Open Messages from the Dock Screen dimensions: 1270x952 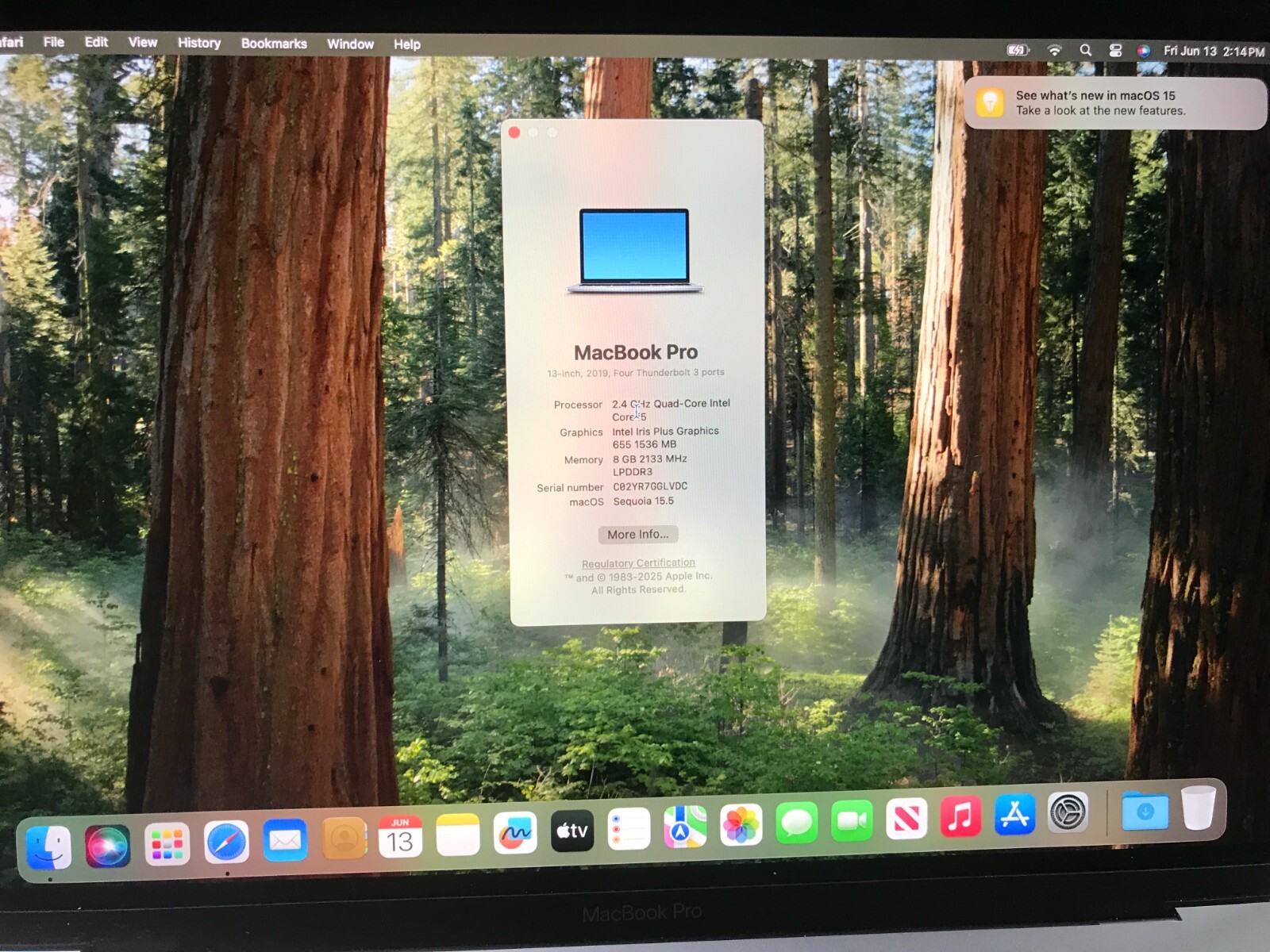click(795, 825)
